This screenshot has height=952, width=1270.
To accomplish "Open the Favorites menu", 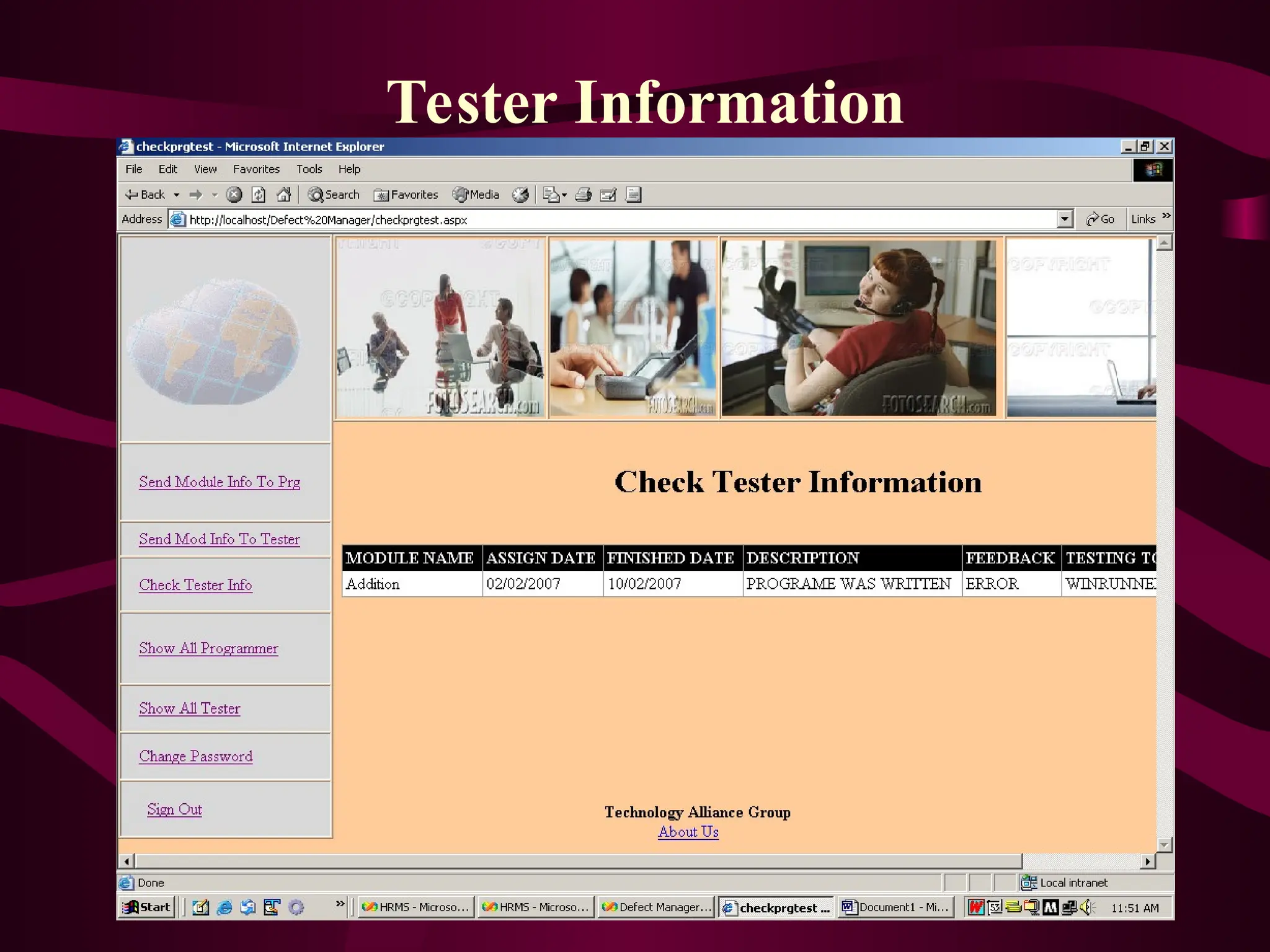I will tap(256, 169).
